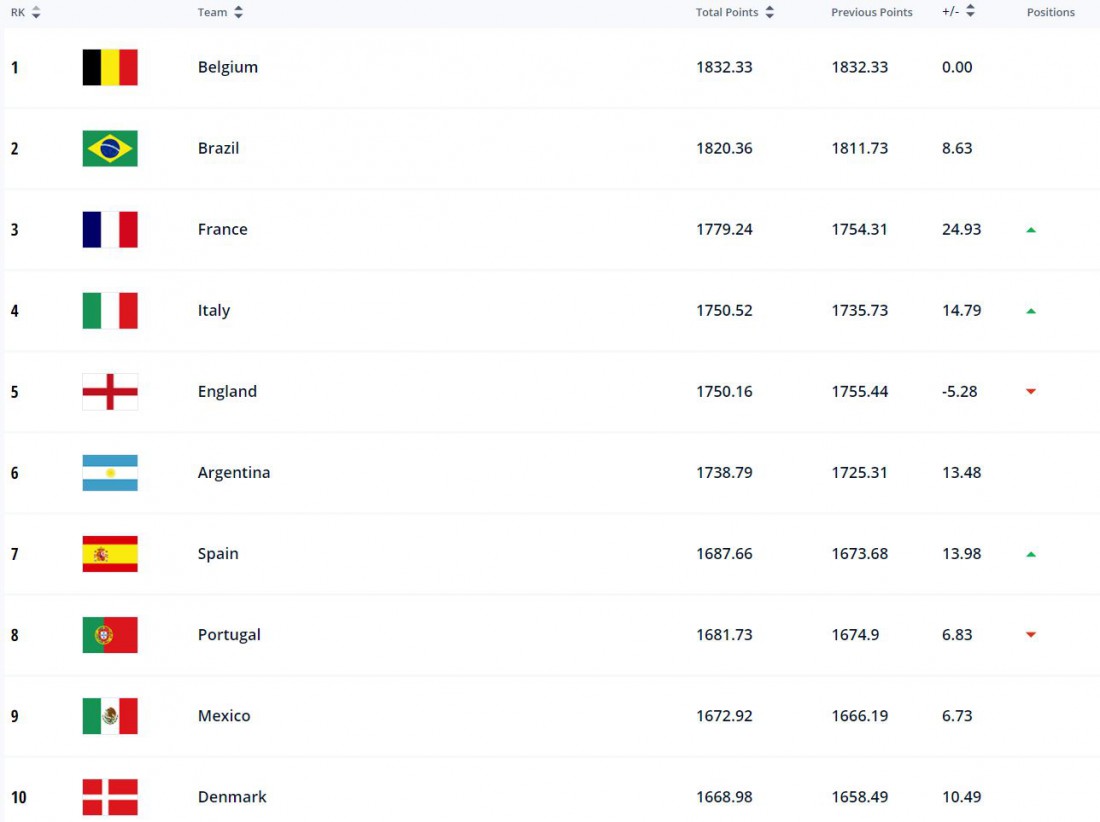Sort by Total Points column arrows
Screen dimensions: 1100x822
770,12
